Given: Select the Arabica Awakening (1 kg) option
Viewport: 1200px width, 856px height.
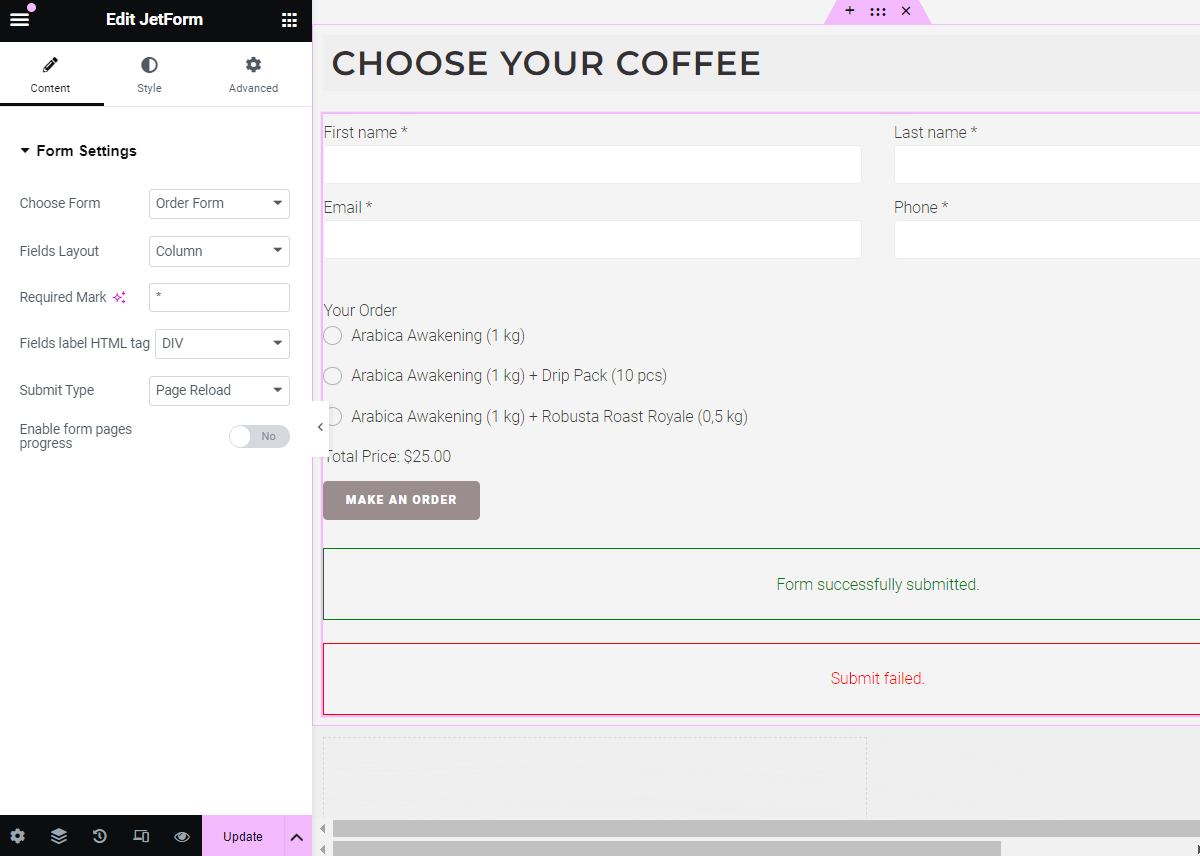Looking at the screenshot, I should pos(332,335).
